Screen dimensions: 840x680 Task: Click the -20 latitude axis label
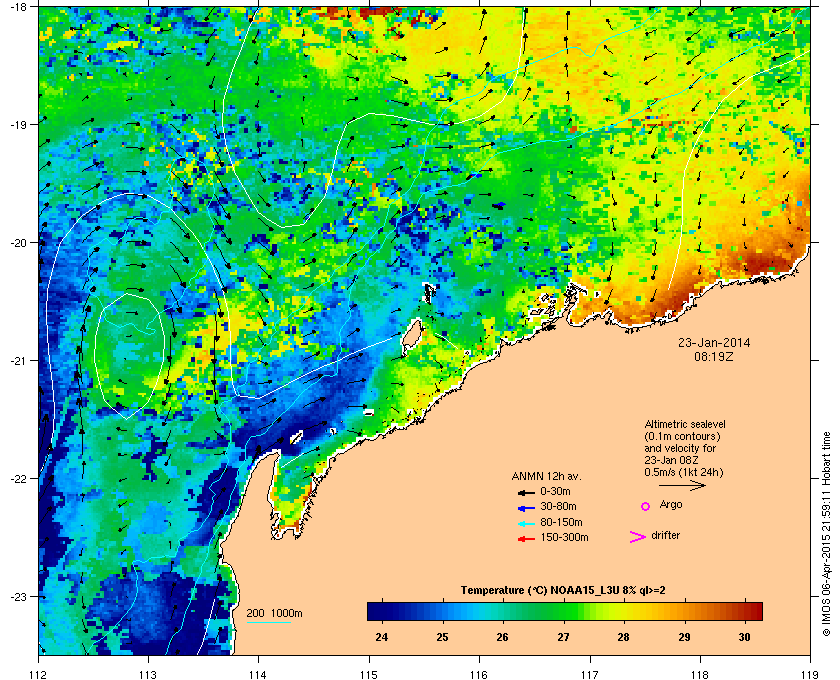pyautogui.click(x=18, y=243)
